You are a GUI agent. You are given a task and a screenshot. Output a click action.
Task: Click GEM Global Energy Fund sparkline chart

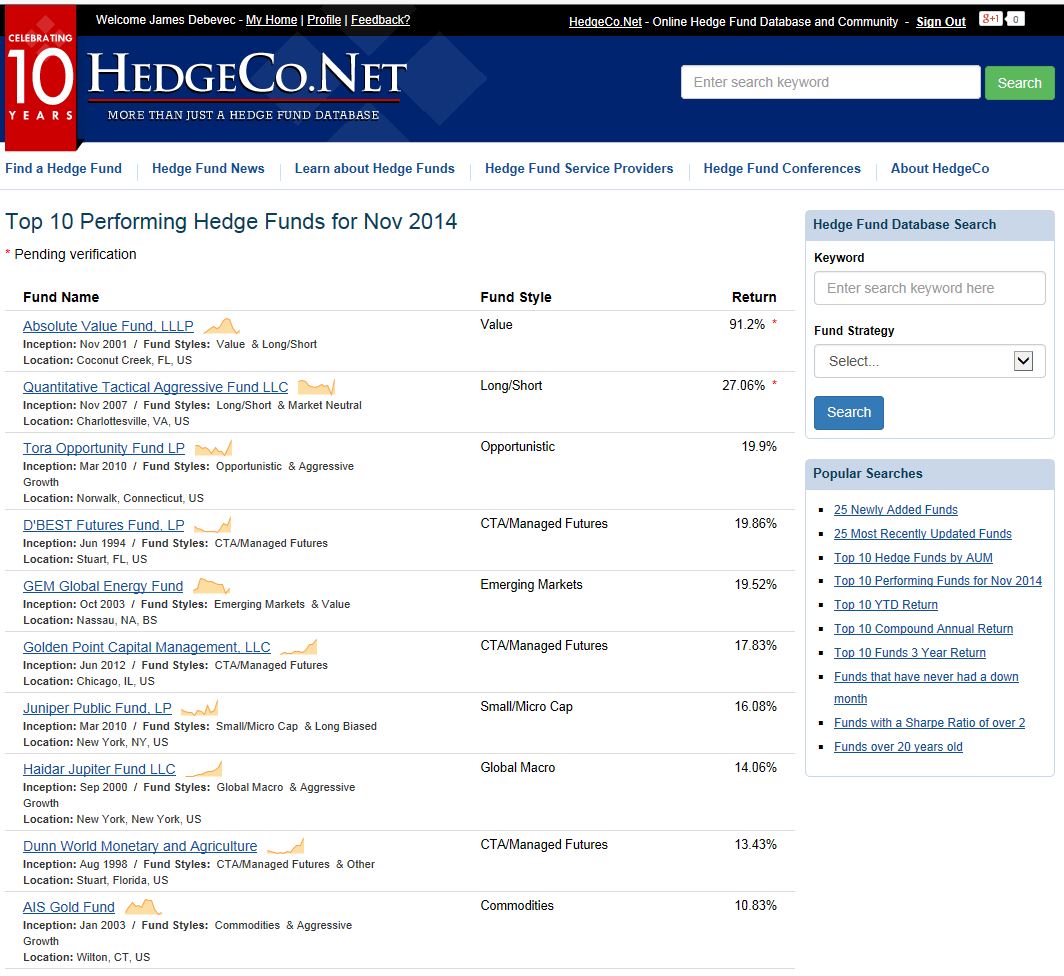212,586
